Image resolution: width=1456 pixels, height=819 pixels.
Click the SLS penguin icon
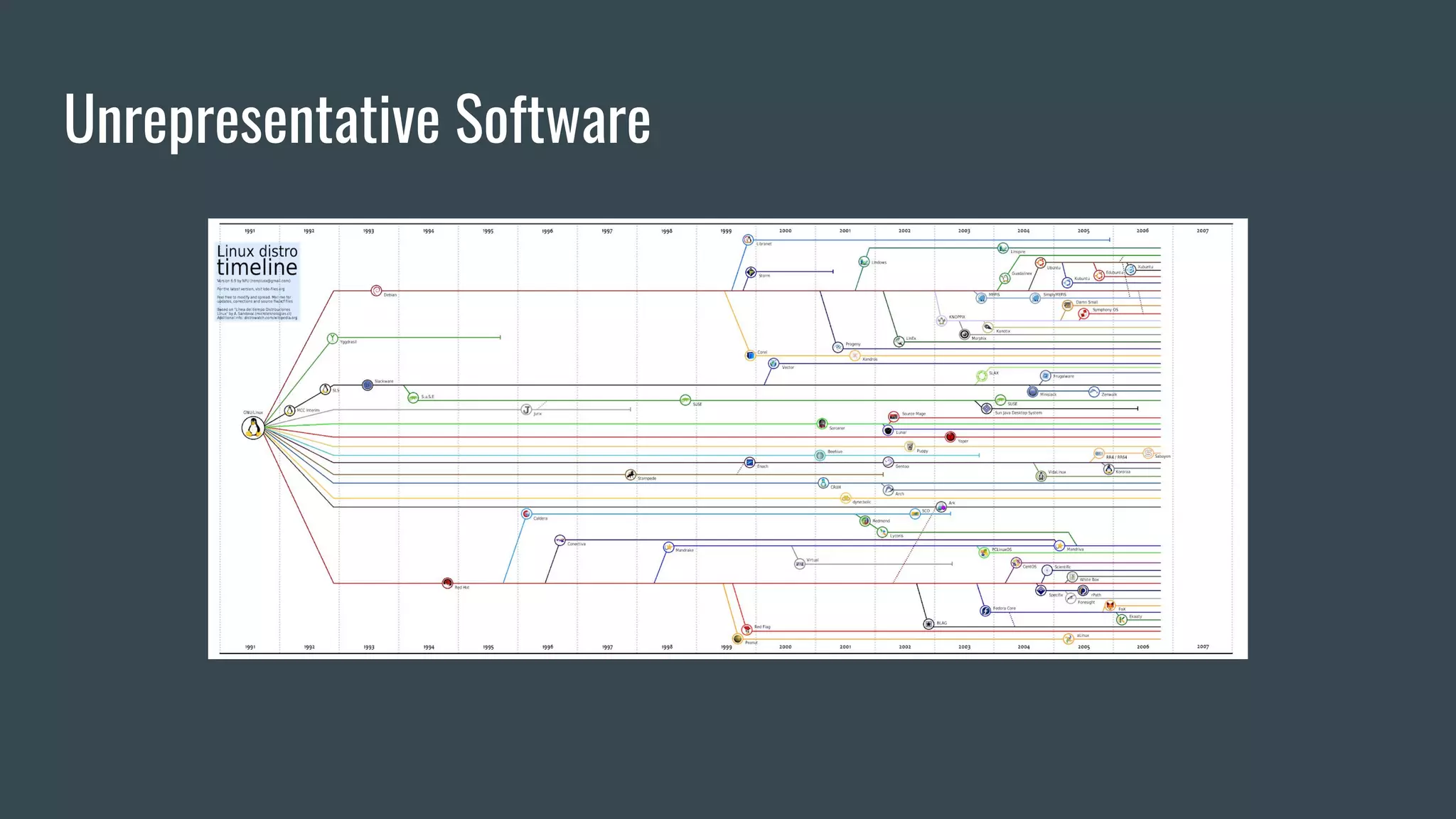pyautogui.click(x=325, y=389)
